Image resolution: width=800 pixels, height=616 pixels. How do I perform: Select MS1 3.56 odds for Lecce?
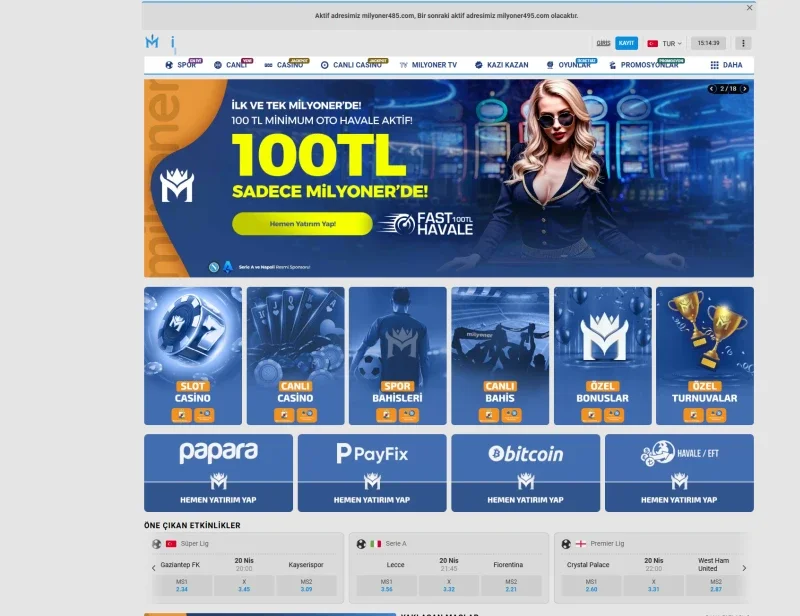387,585
